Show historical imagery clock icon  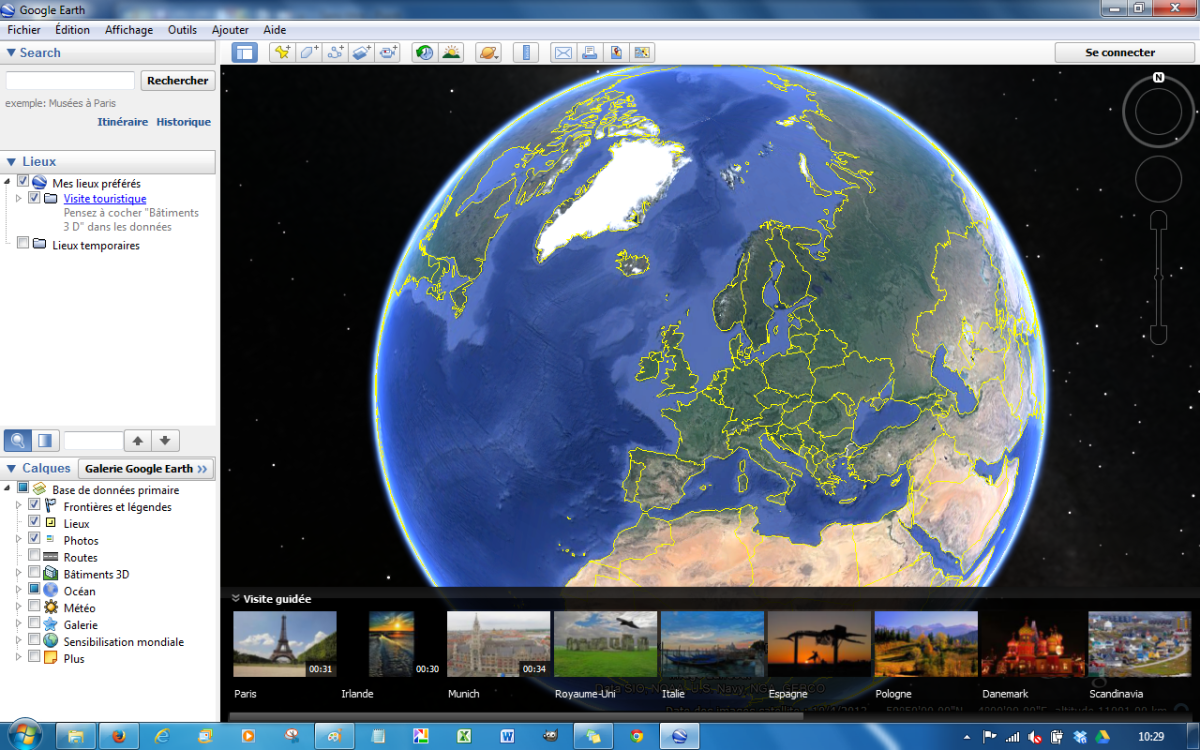click(424, 53)
